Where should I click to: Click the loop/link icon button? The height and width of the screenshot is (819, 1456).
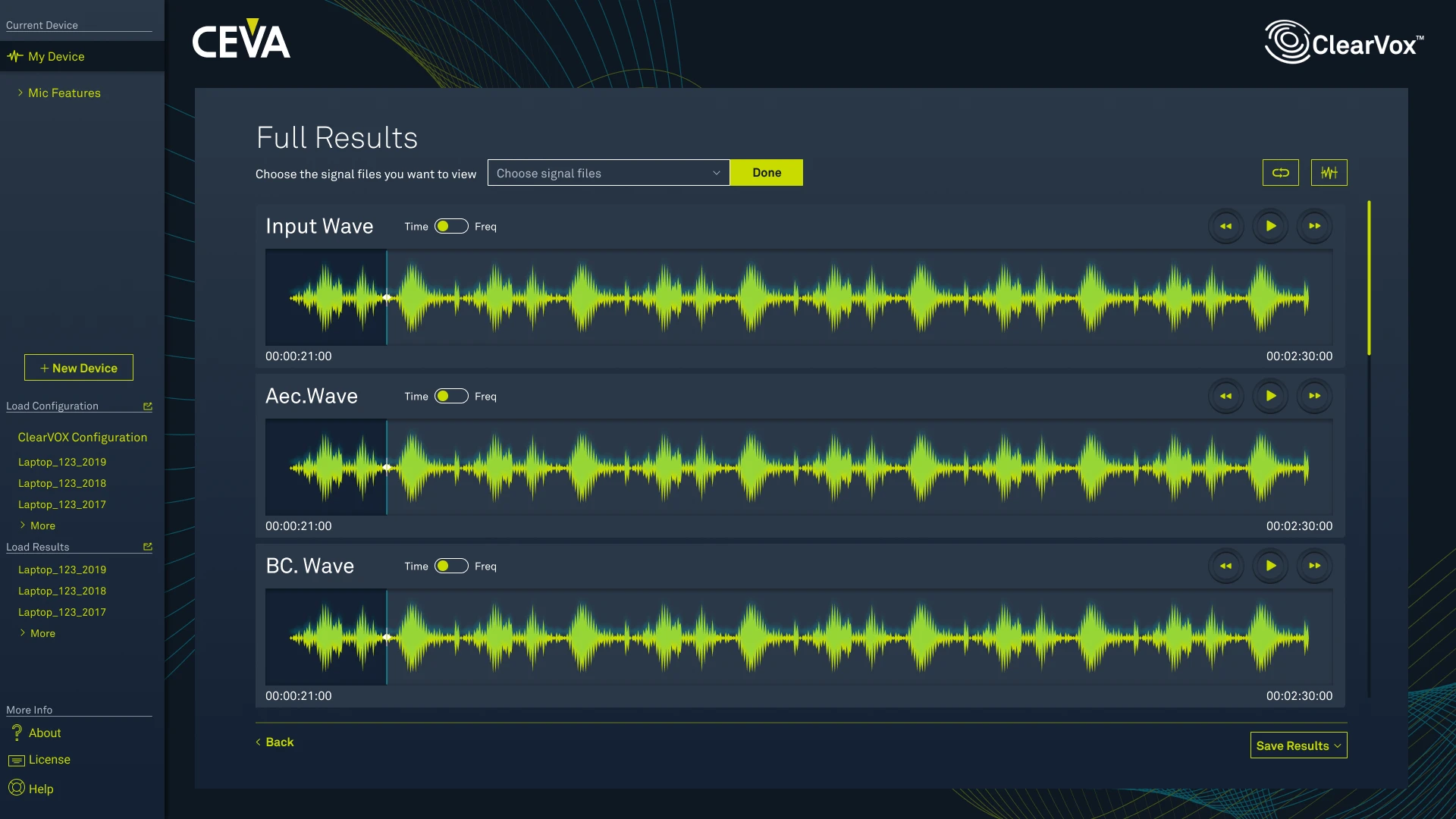pos(1280,173)
